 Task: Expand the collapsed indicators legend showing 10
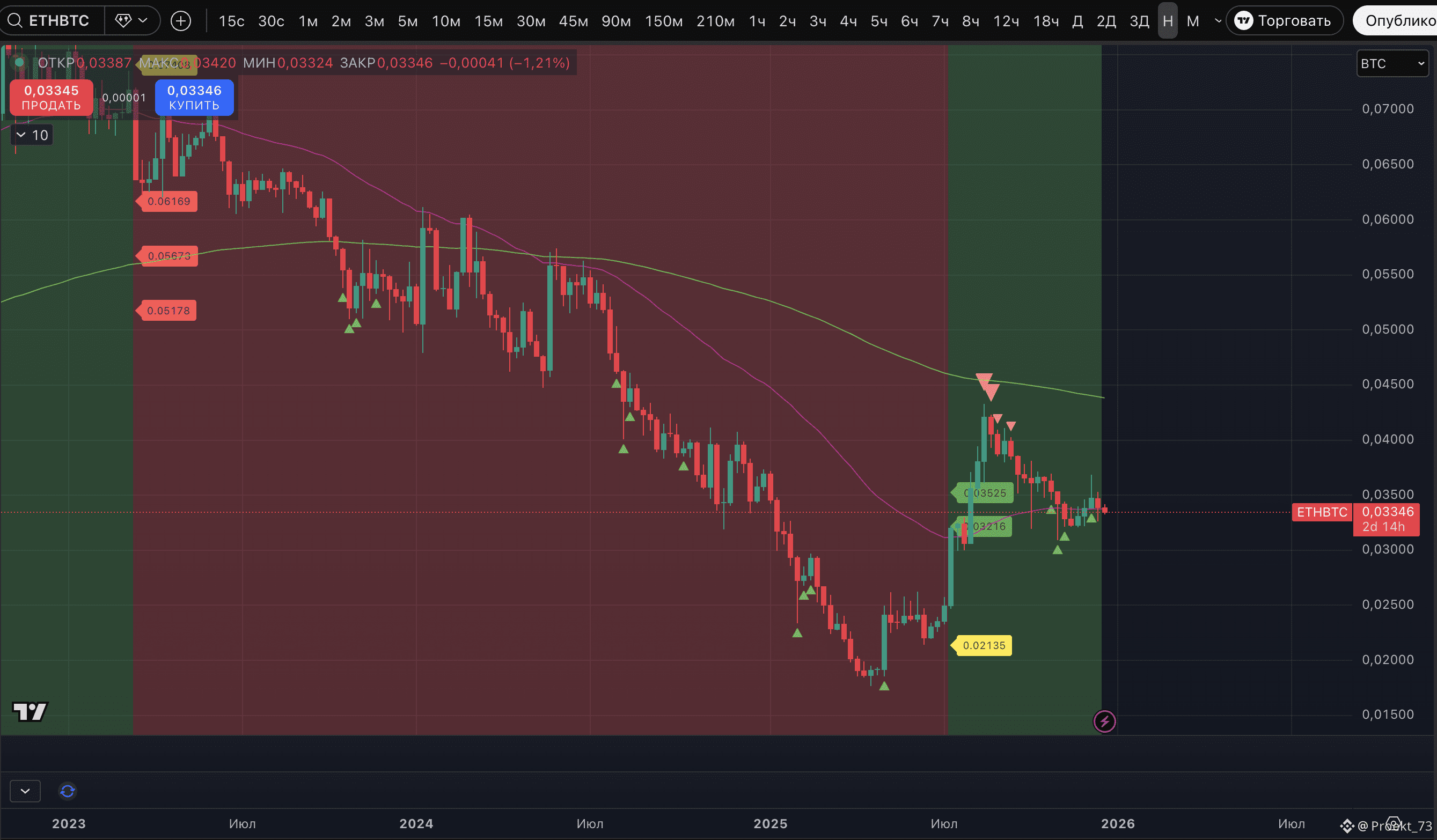pos(32,135)
